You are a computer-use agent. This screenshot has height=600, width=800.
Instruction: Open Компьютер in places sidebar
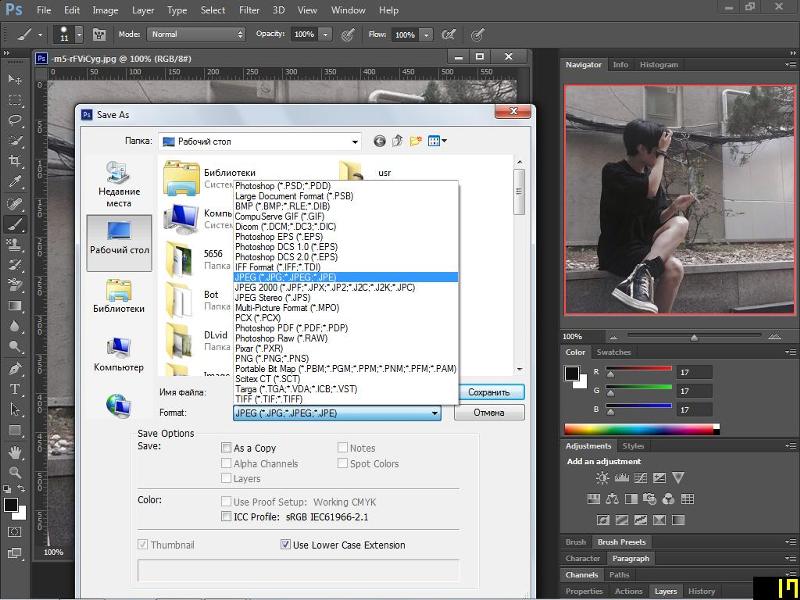[x=119, y=354]
